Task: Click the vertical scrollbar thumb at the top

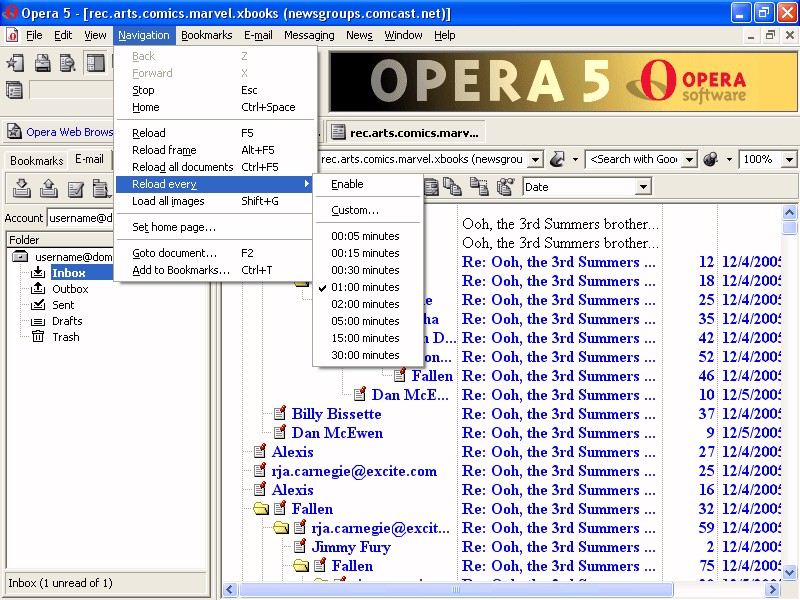Action: coord(789,228)
